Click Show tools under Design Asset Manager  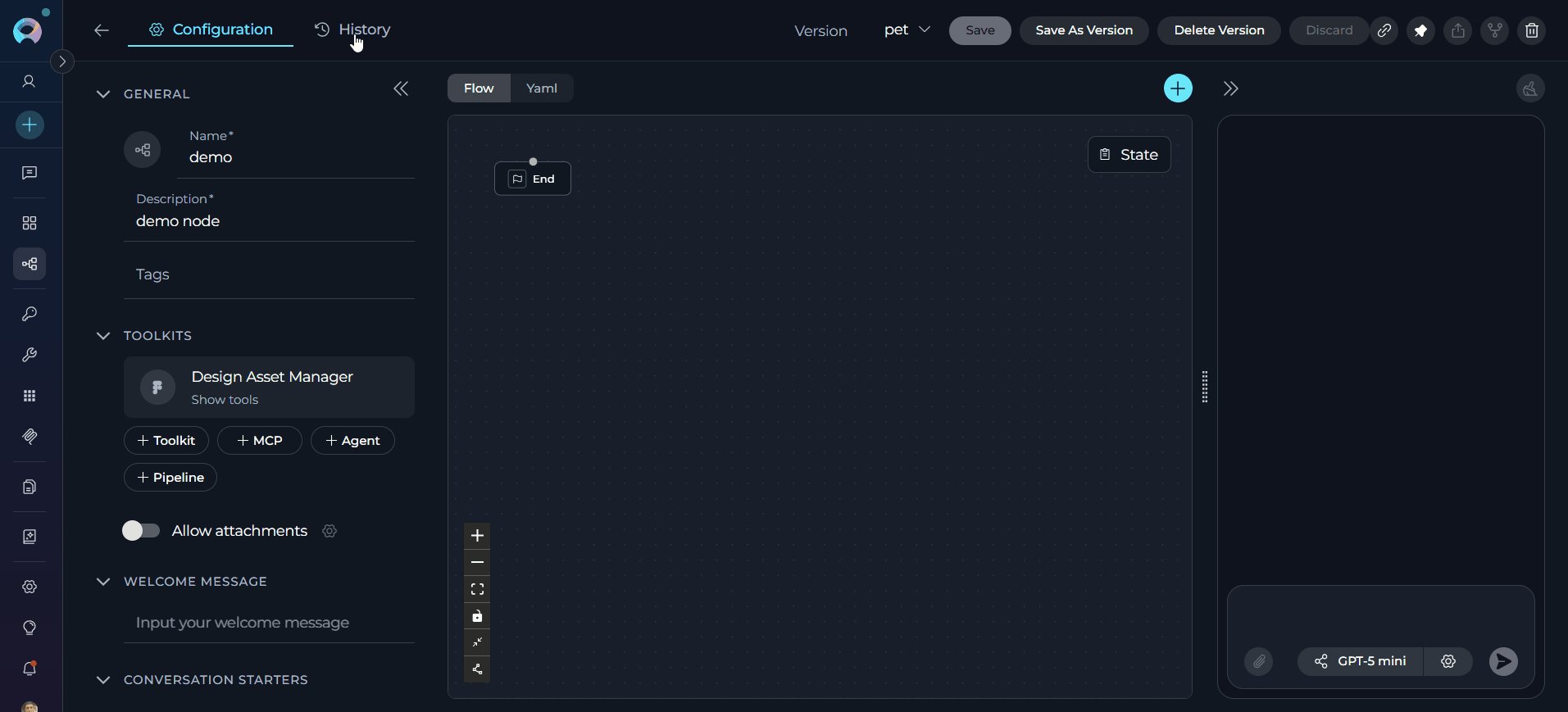tap(225, 400)
